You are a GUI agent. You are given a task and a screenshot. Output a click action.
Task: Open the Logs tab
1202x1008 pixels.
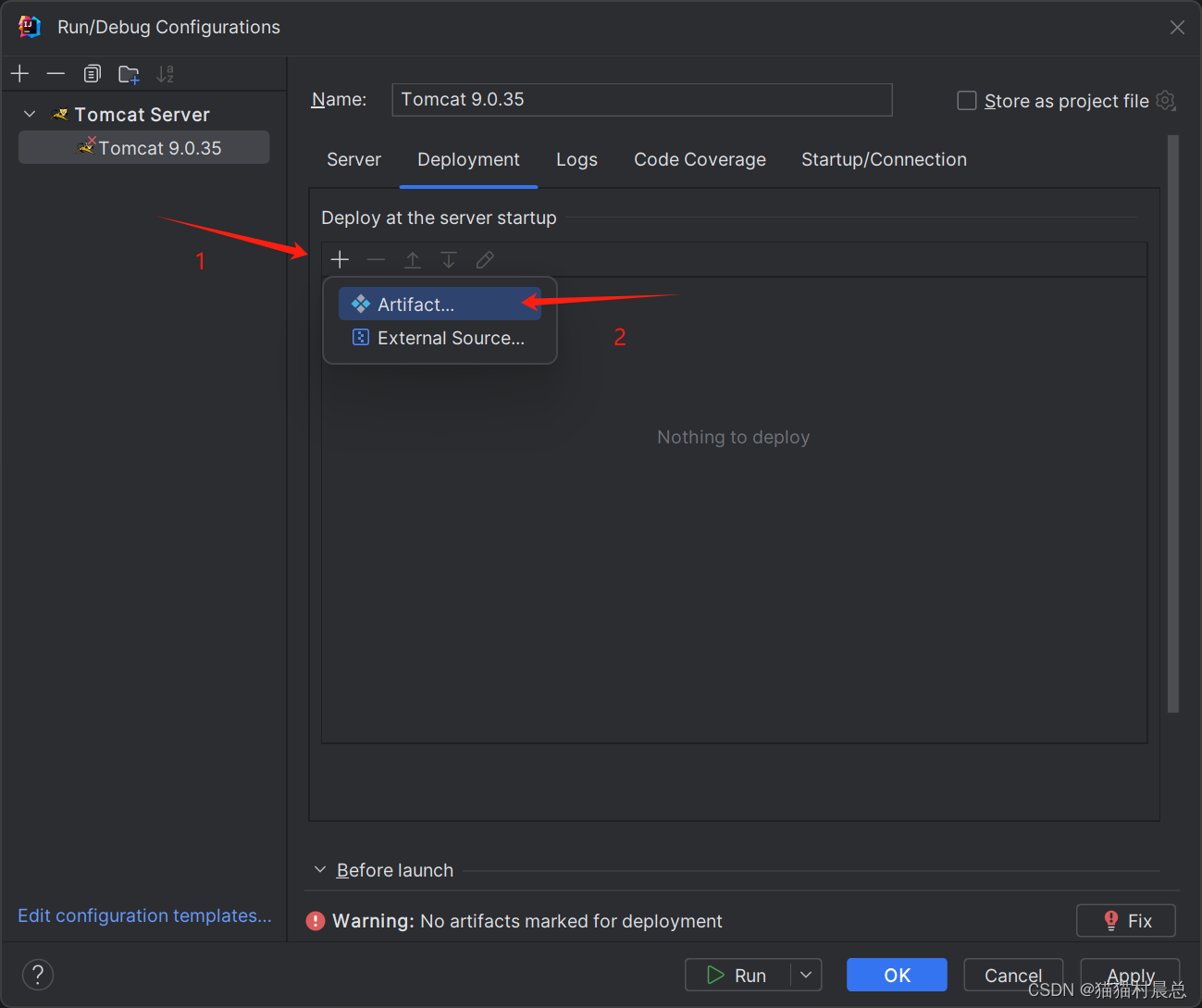576,159
